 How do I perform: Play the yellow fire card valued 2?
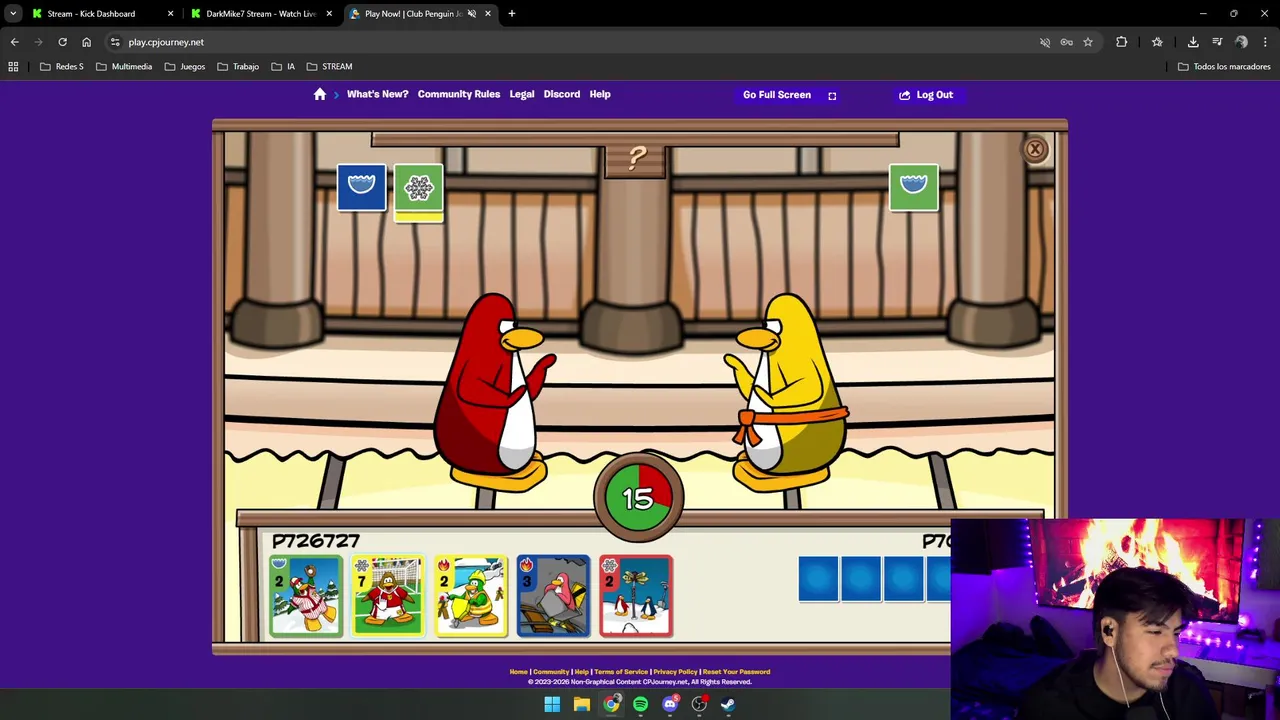pyautogui.click(x=471, y=596)
